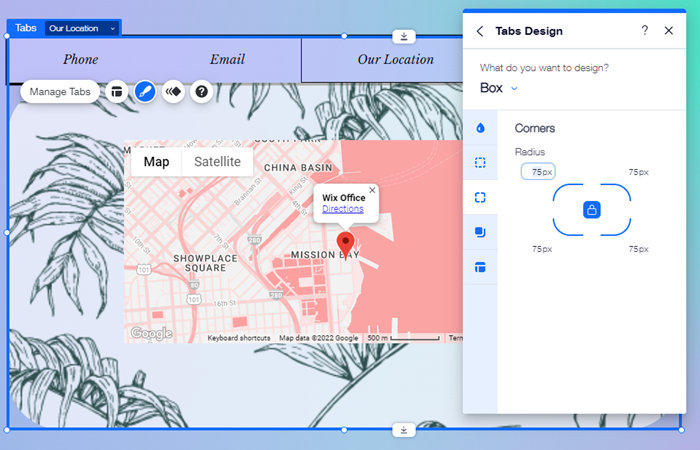The width and height of the screenshot is (700, 450).
Task: Click the bottom stretch download handle
Action: click(404, 430)
